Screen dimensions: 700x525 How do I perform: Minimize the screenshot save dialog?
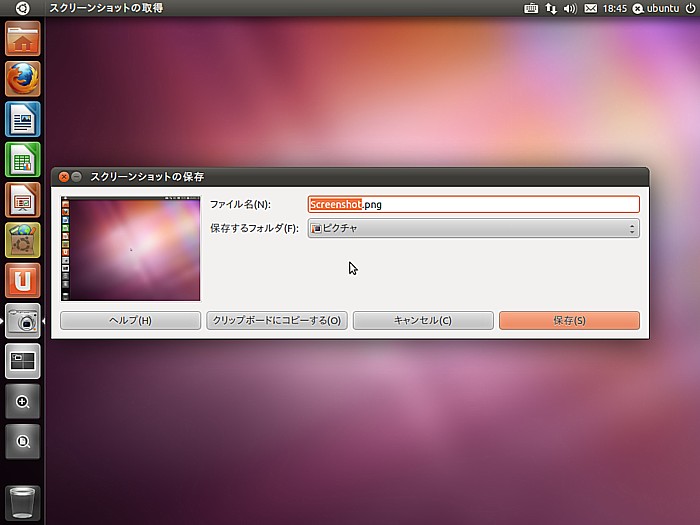point(77,177)
